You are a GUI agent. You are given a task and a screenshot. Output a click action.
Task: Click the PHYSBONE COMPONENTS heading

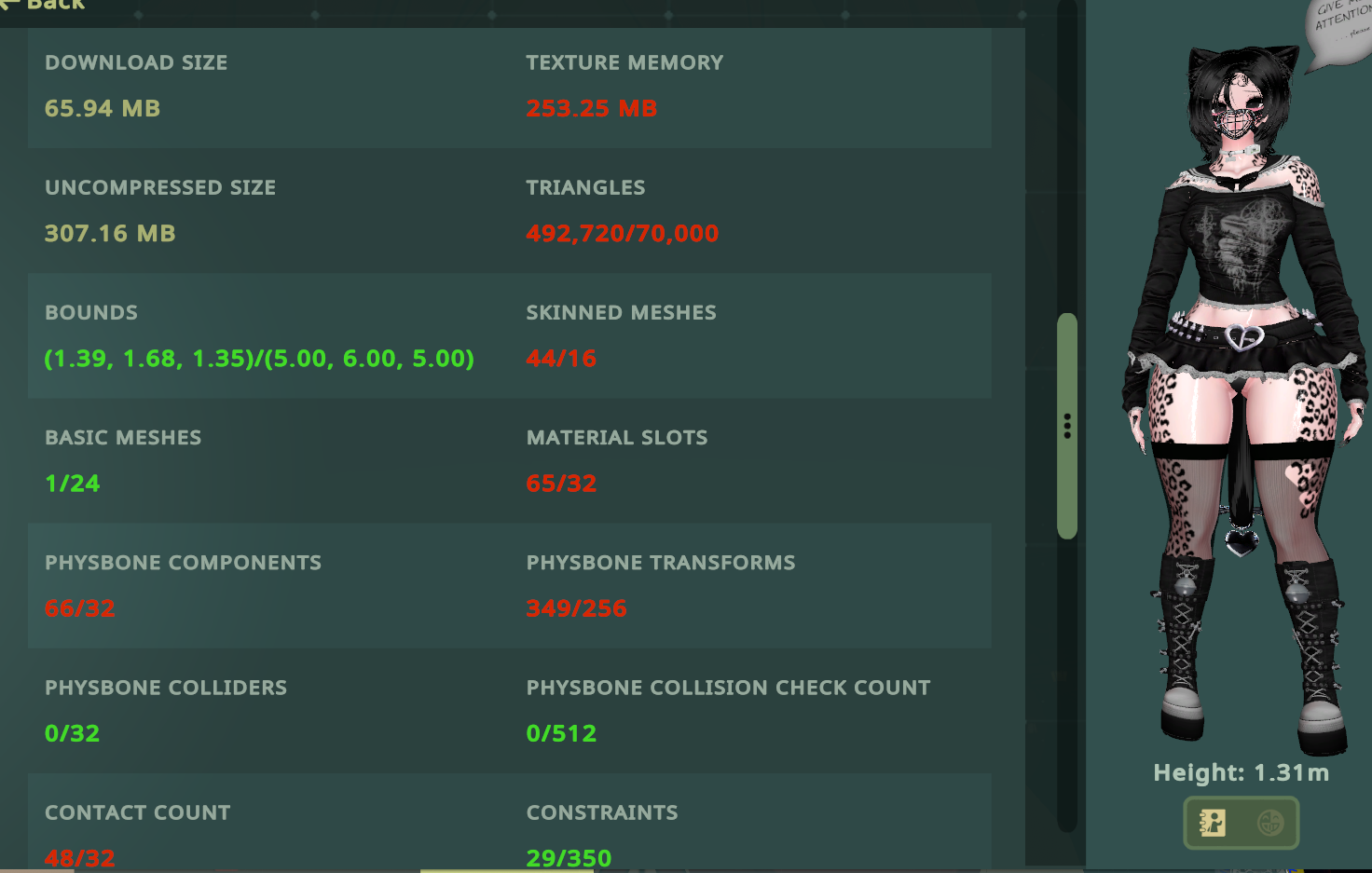(184, 563)
